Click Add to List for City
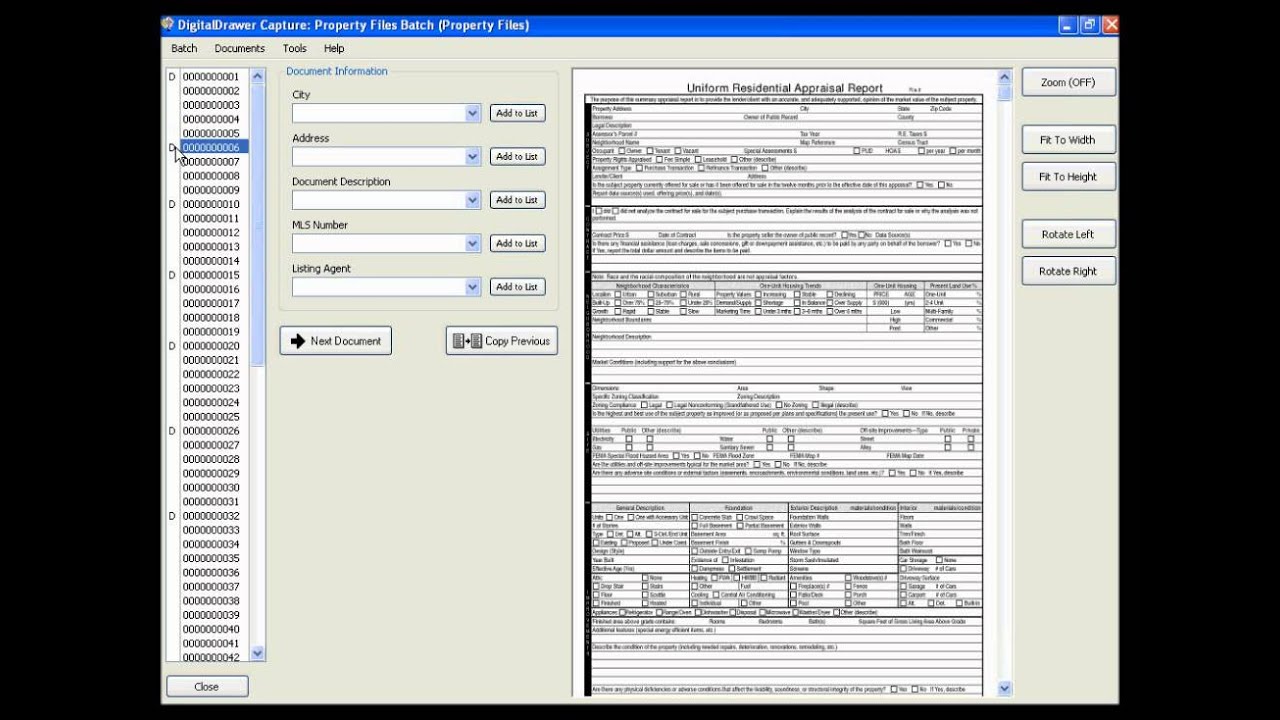1280x720 pixels. point(517,113)
